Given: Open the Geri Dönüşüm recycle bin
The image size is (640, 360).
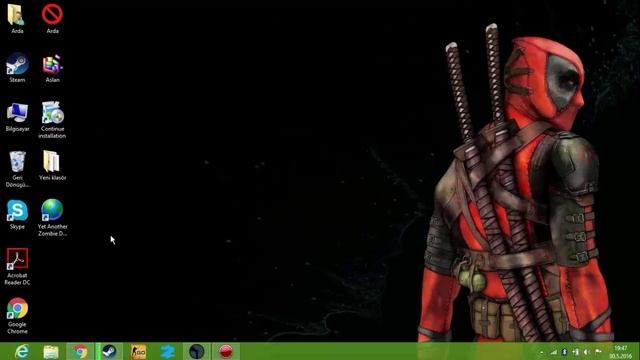Looking at the screenshot, I should [17, 169].
